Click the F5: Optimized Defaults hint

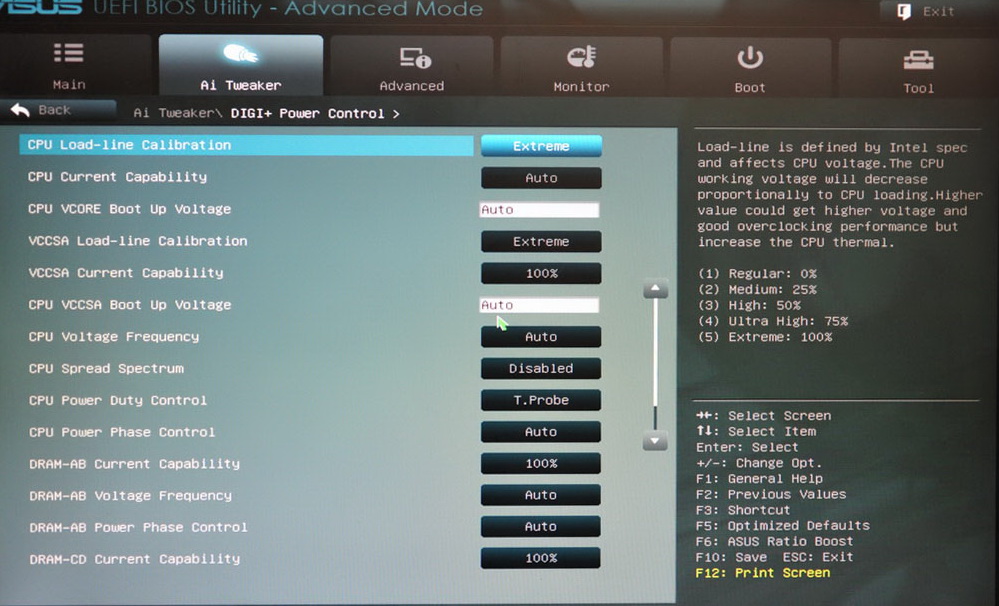click(783, 526)
